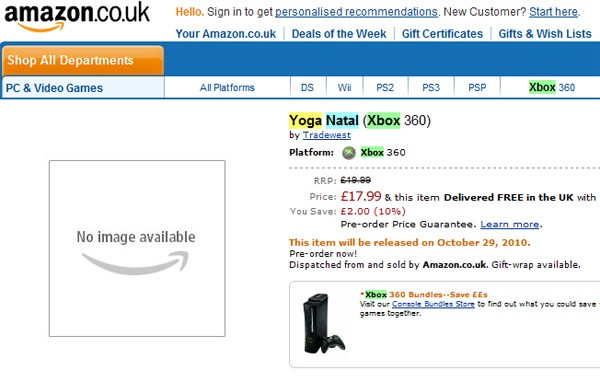Select the PS2 platform tab
This screenshot has height=382, width=600.
pos(385,88)
